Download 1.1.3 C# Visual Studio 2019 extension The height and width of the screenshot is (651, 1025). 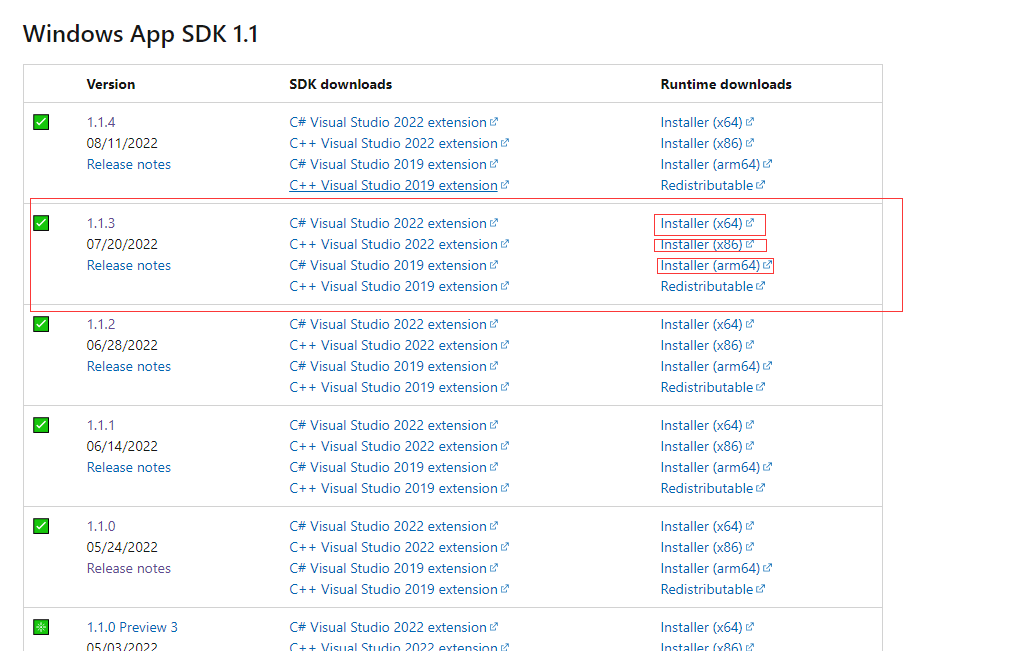click(x=394, y=265)
